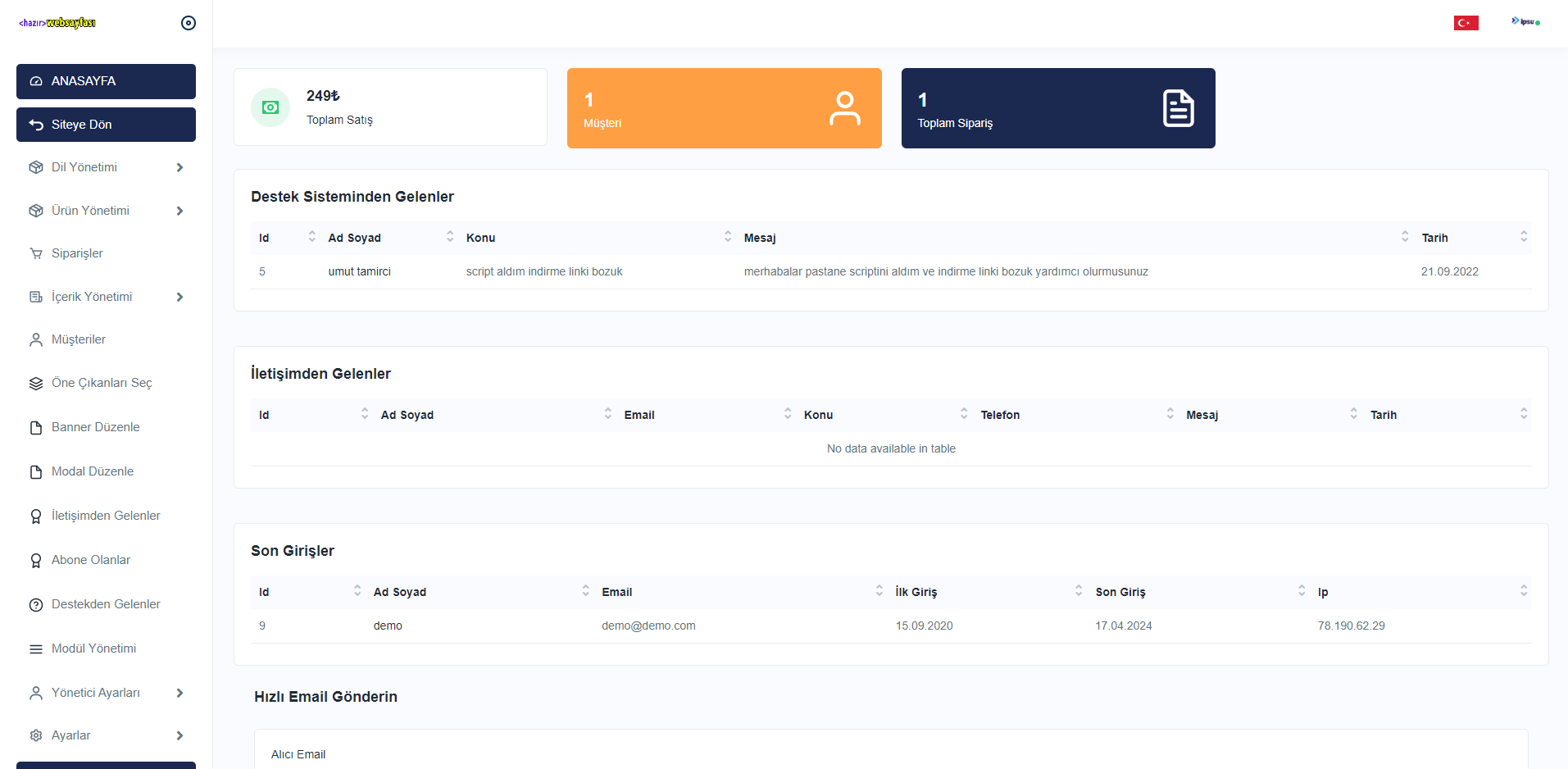Toggle the sidebar collapse circle icon
This screenshot has height=769, width=1568.
tap(189, 23)
